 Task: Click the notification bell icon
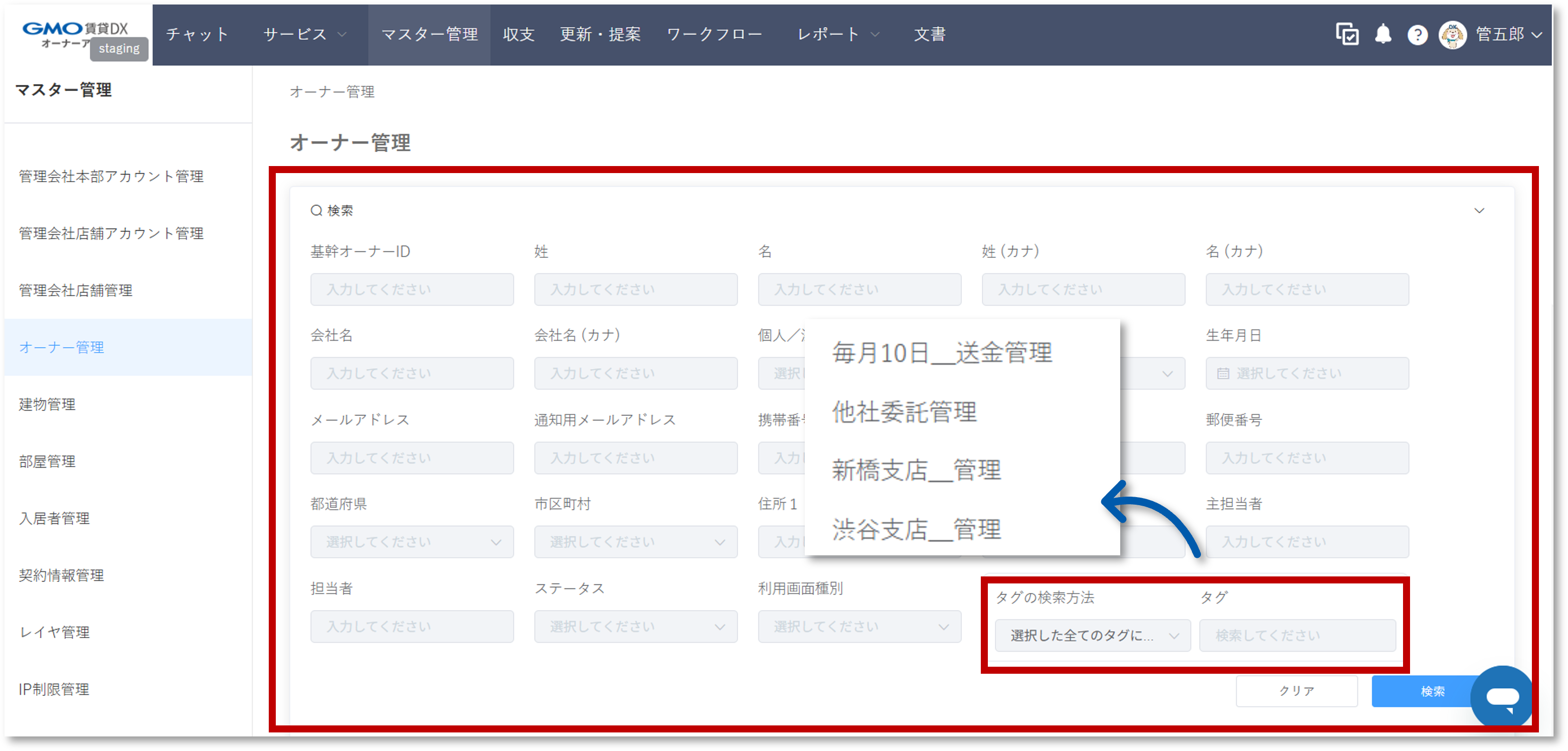click(1383, 34)
